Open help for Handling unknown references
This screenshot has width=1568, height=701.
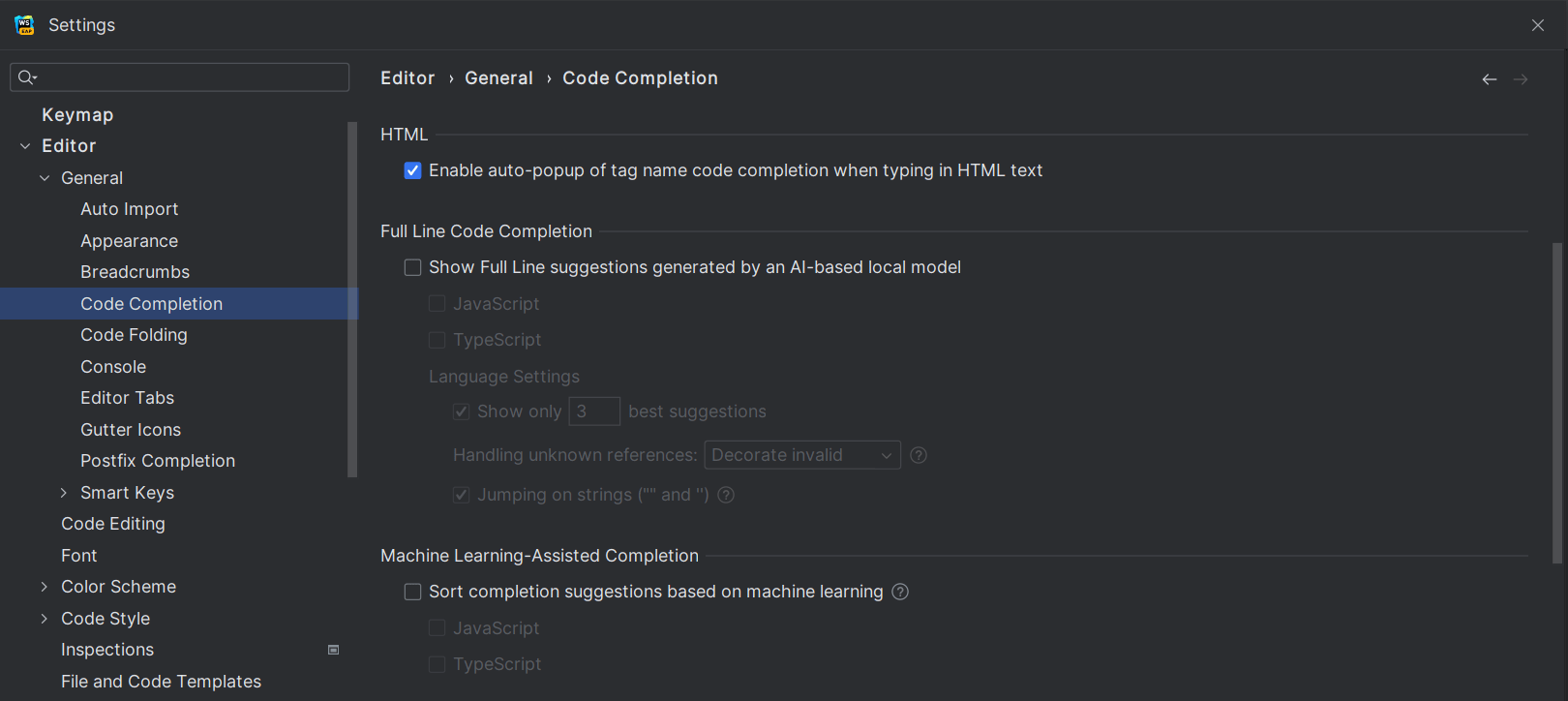[x=919, y=455]
